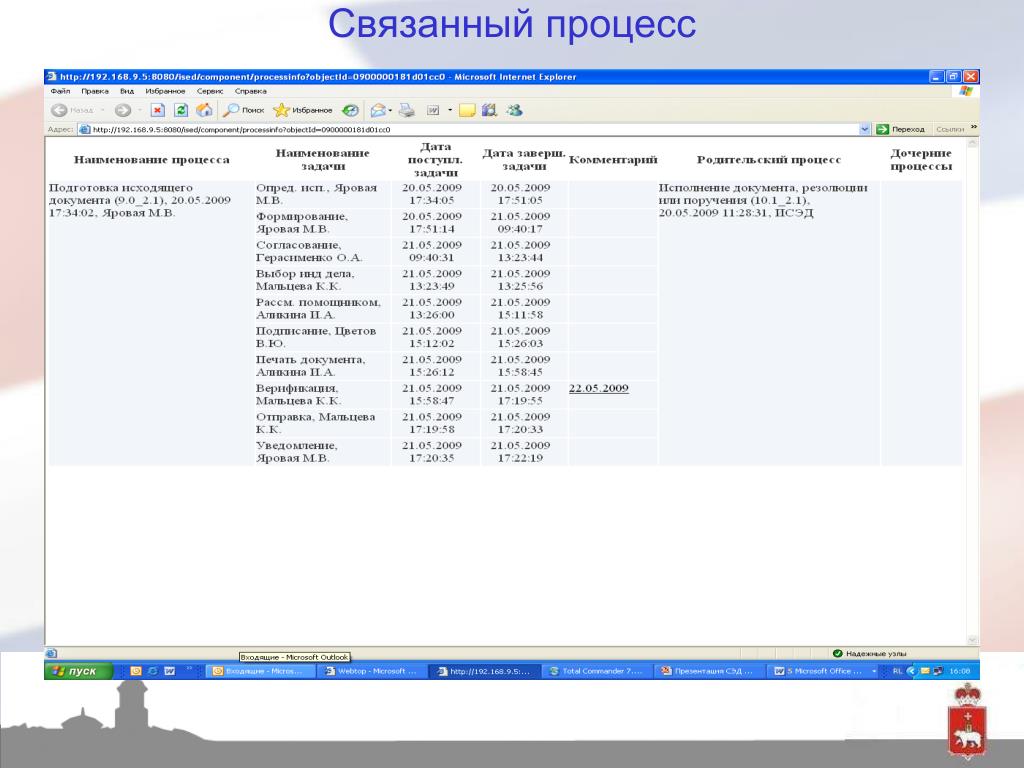The height and width of the screenshot is (768, 1024).
Task: Edit with Word icon in toolbar
Action: coord(433,110)
